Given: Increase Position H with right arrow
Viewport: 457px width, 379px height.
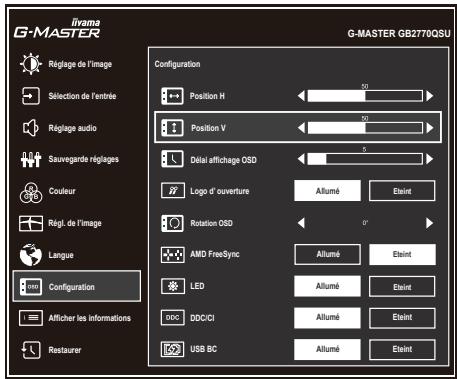Looking at the screenshot, I should [430, 96].
